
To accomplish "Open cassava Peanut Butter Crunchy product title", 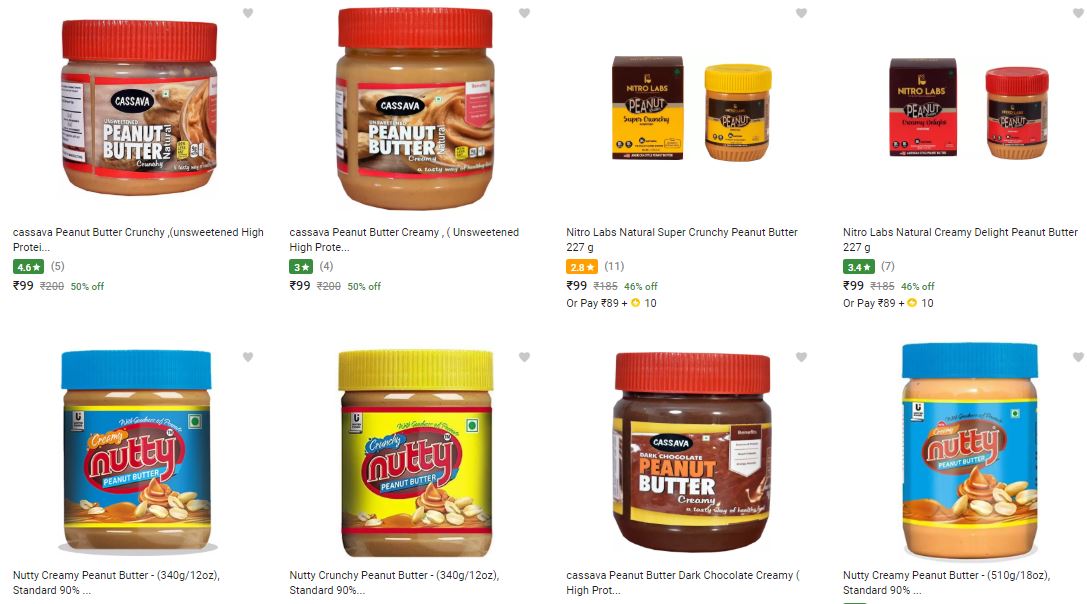I will [x=138, y=239].
